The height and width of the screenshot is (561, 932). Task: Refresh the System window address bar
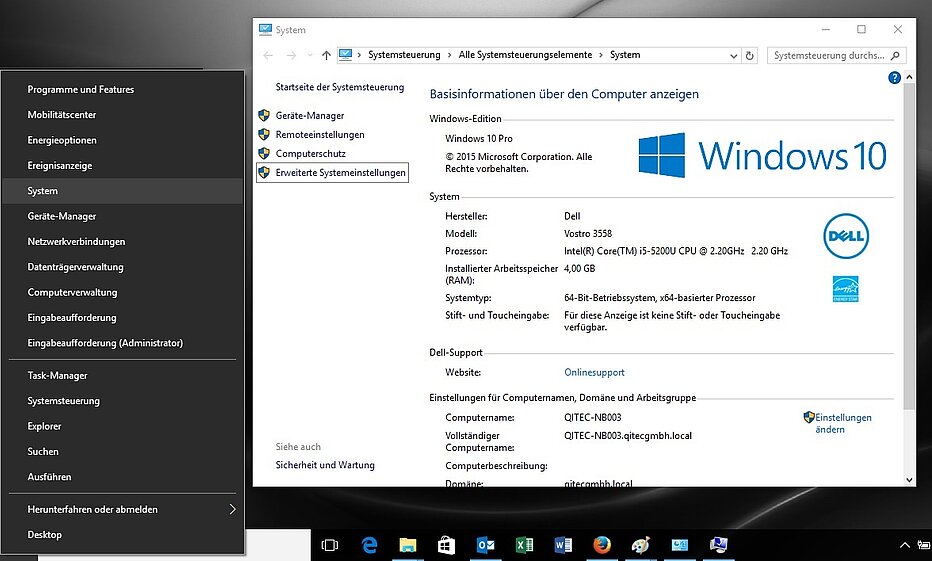coord(750,55)
